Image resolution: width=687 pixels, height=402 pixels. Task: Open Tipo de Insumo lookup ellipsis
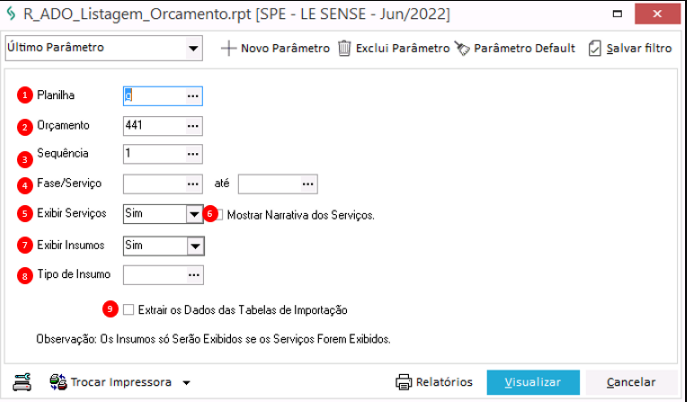[193, 274]
